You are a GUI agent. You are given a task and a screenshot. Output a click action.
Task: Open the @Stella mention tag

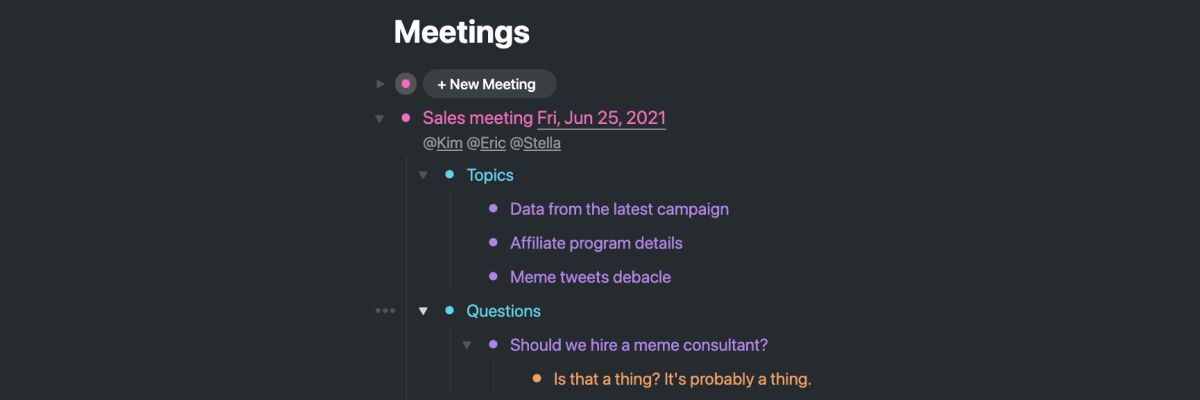coord(535,143)
